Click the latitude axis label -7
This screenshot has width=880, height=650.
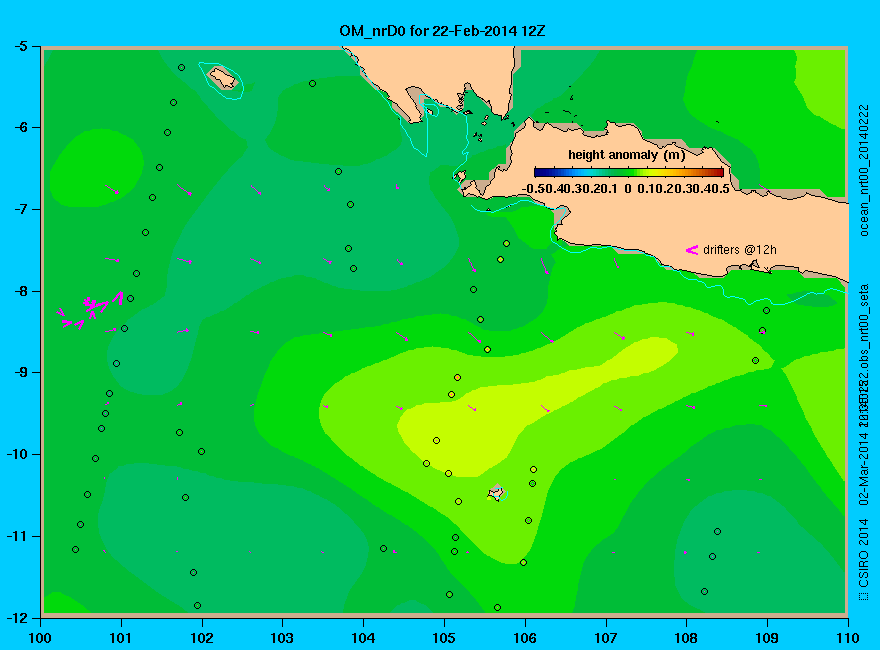tap(19, 209)
